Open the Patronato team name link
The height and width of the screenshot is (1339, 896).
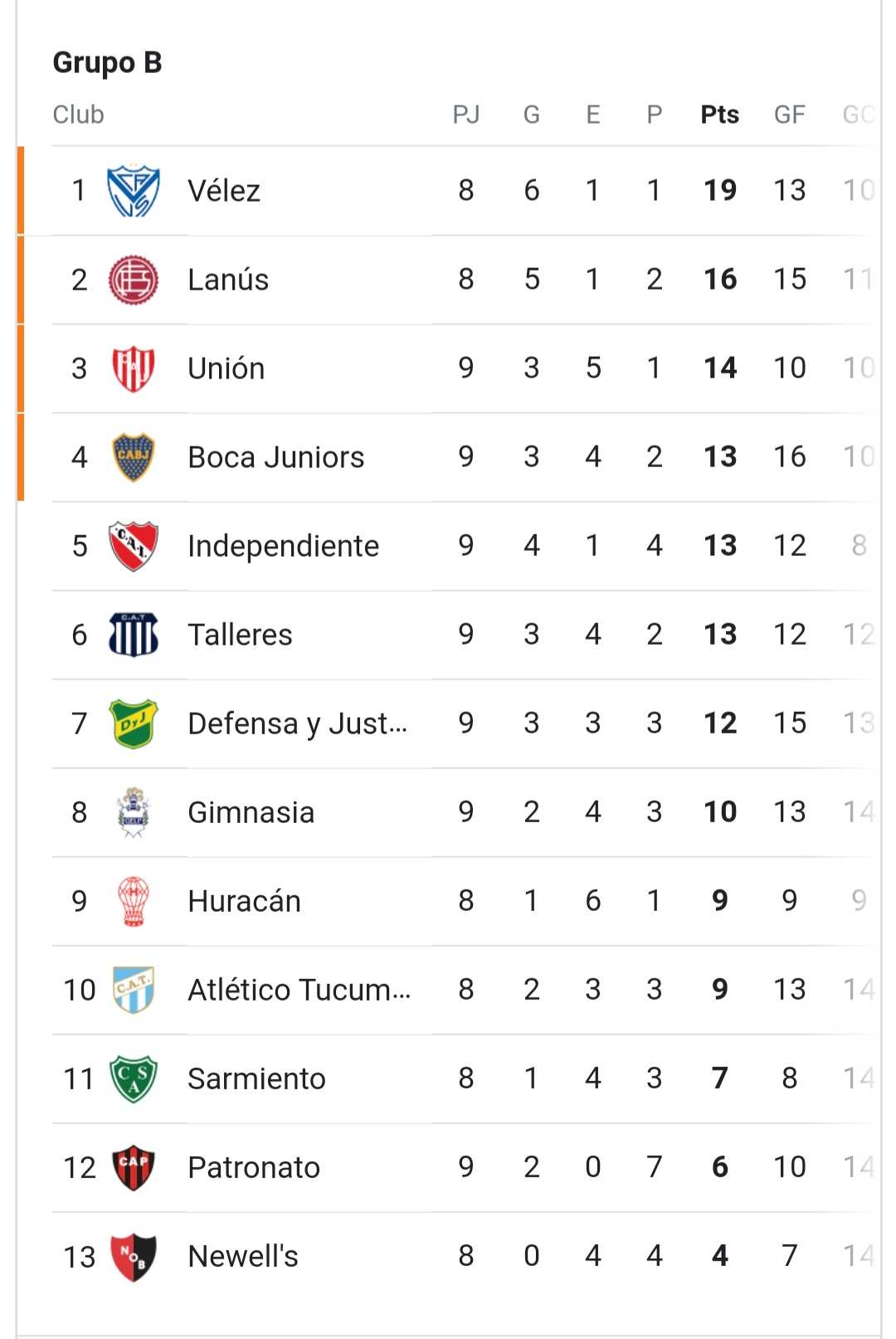(x=254, y=1167)
